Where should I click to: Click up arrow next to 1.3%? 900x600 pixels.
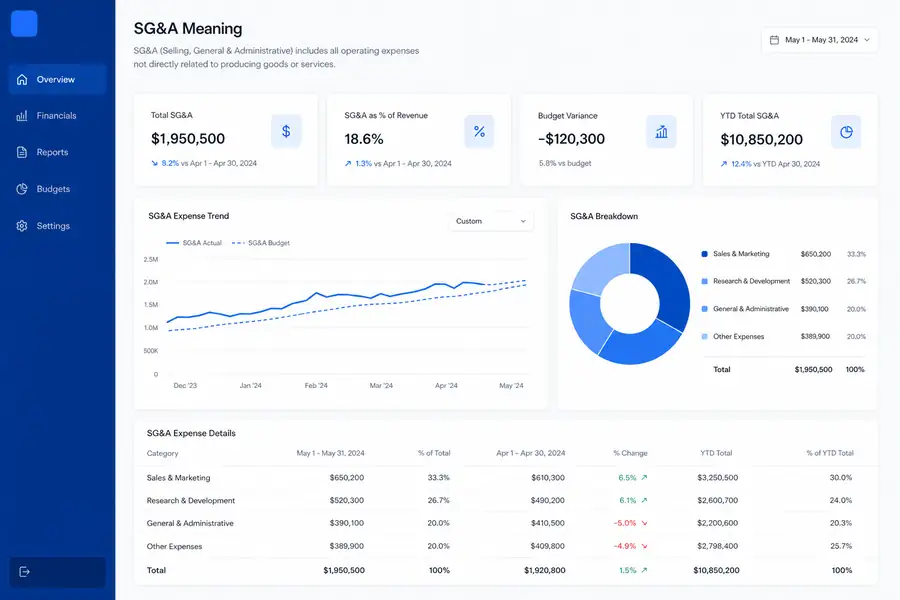click(348, 164)
